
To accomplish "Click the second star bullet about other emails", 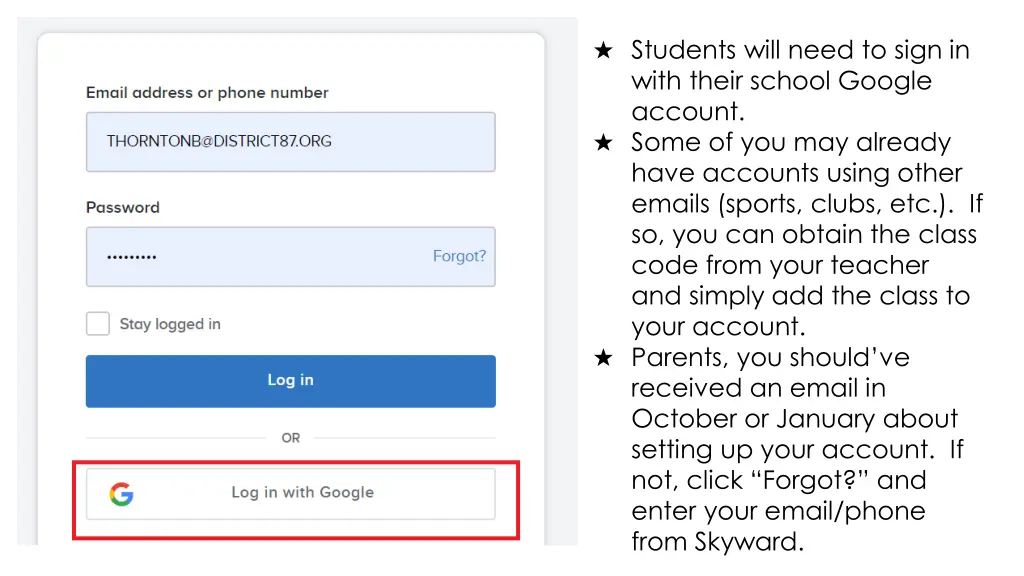I will point(603,143).
